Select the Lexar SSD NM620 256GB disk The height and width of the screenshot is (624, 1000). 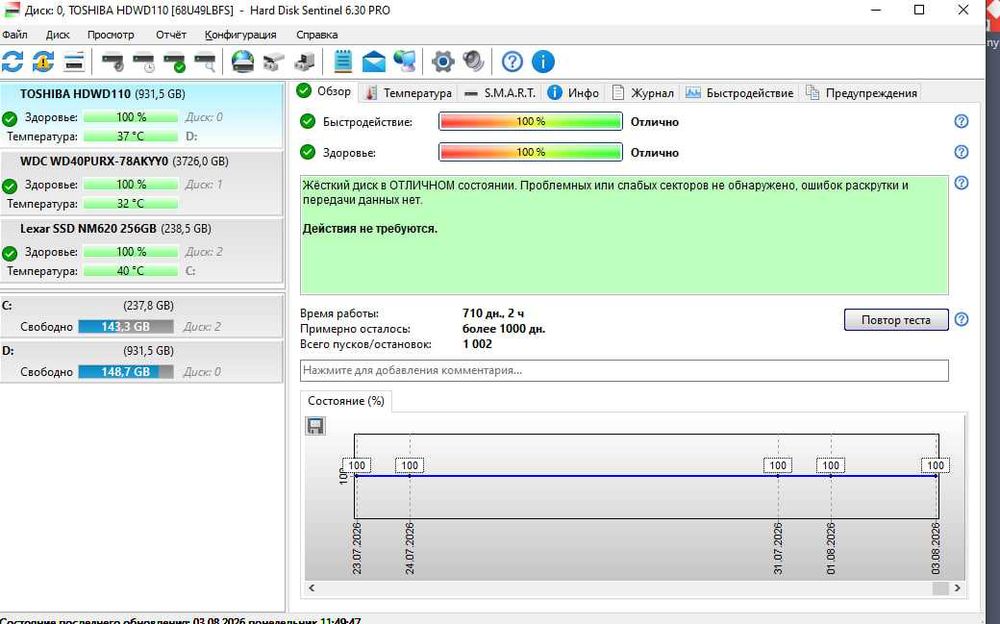pyautogui.click(x=141, y=251)
